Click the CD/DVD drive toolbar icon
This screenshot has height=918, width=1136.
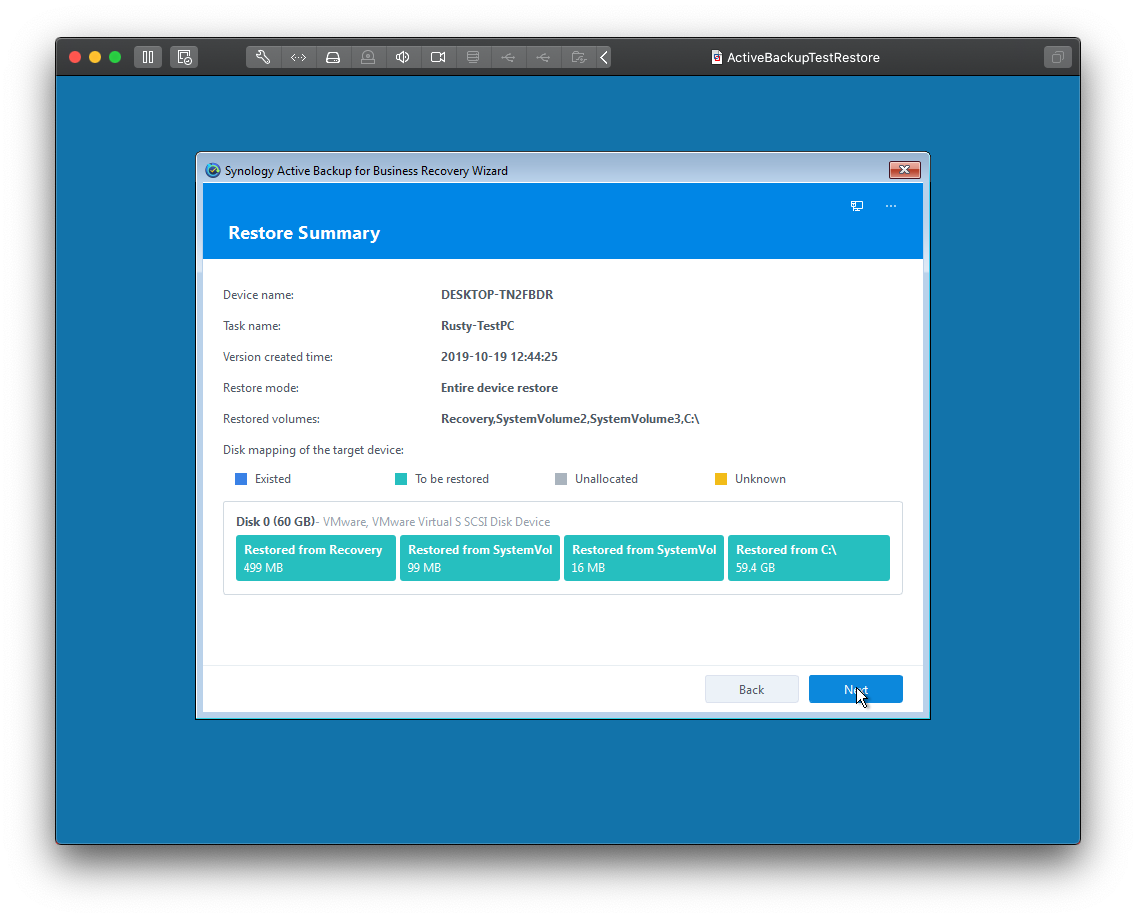click(x=368, y=57)
